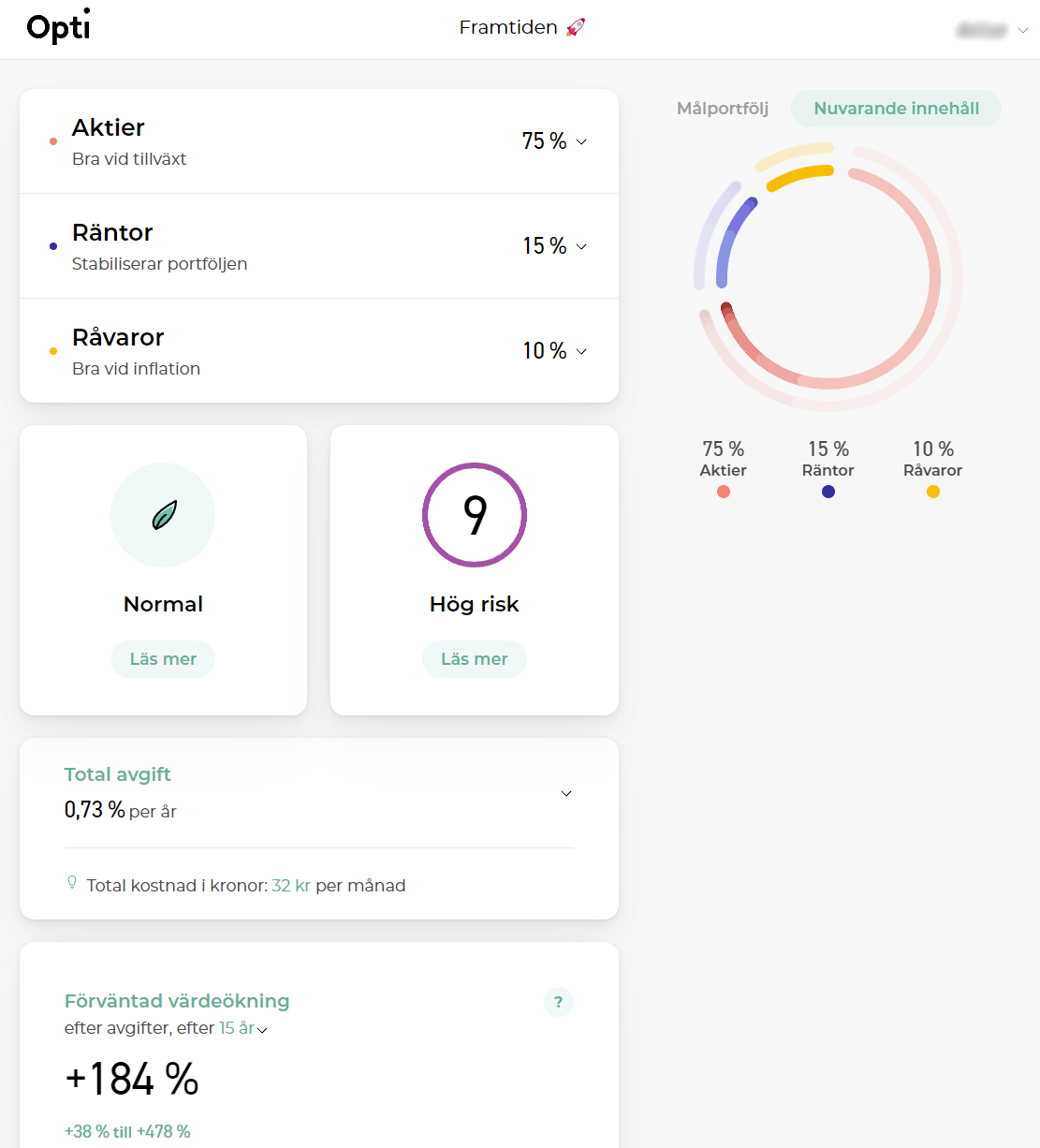Click the red Aktier legend dot
The image size is (1040, 1148).
(724, 492)
